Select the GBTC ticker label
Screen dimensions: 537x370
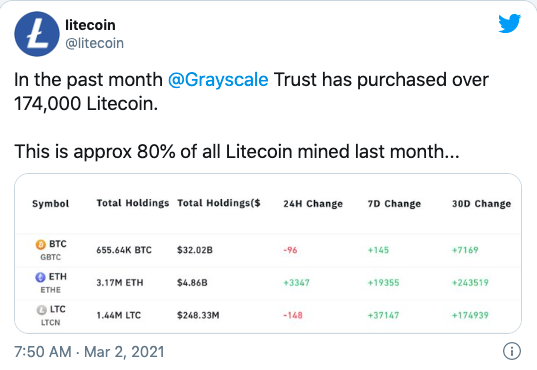tap(51, 257)
